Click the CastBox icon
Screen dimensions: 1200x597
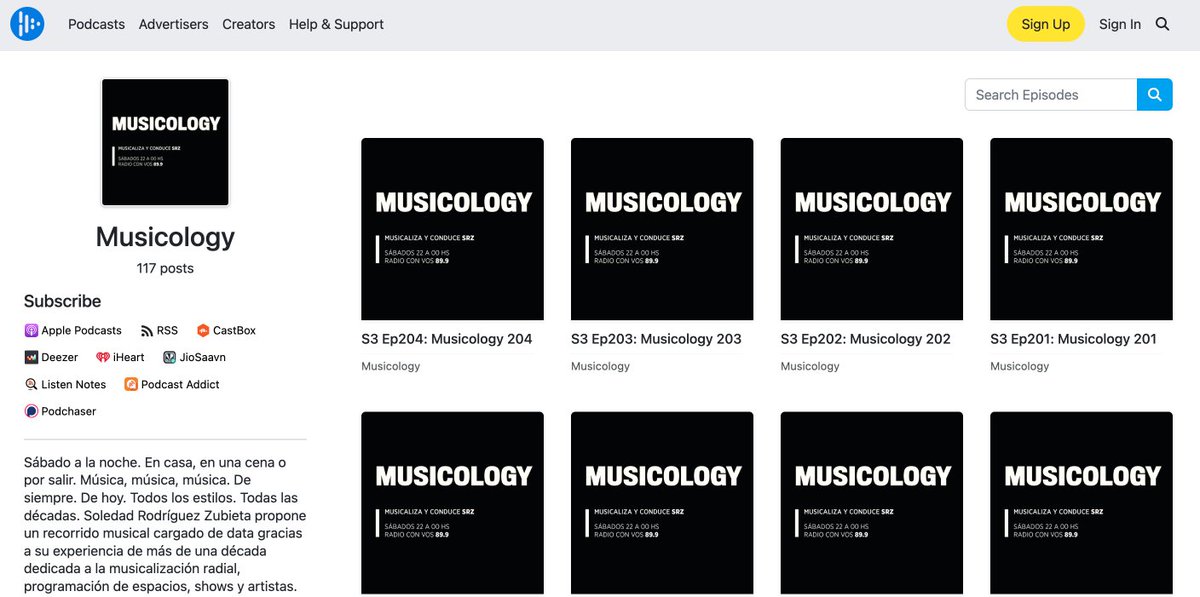tap(203, 330)
